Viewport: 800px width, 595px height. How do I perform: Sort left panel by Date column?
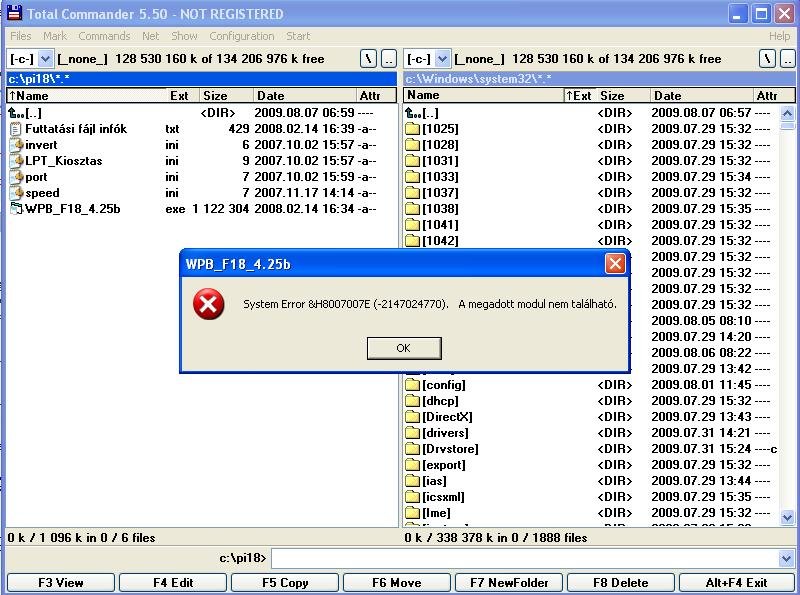pos(305,95)
